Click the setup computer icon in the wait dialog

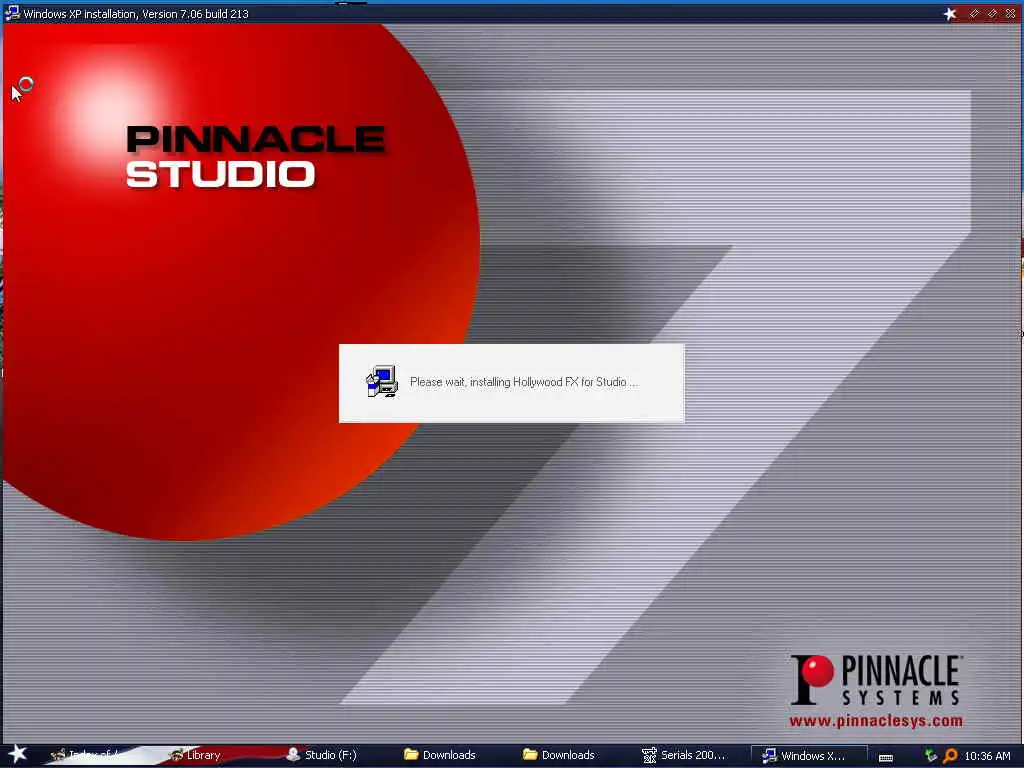tap(381, 381)
